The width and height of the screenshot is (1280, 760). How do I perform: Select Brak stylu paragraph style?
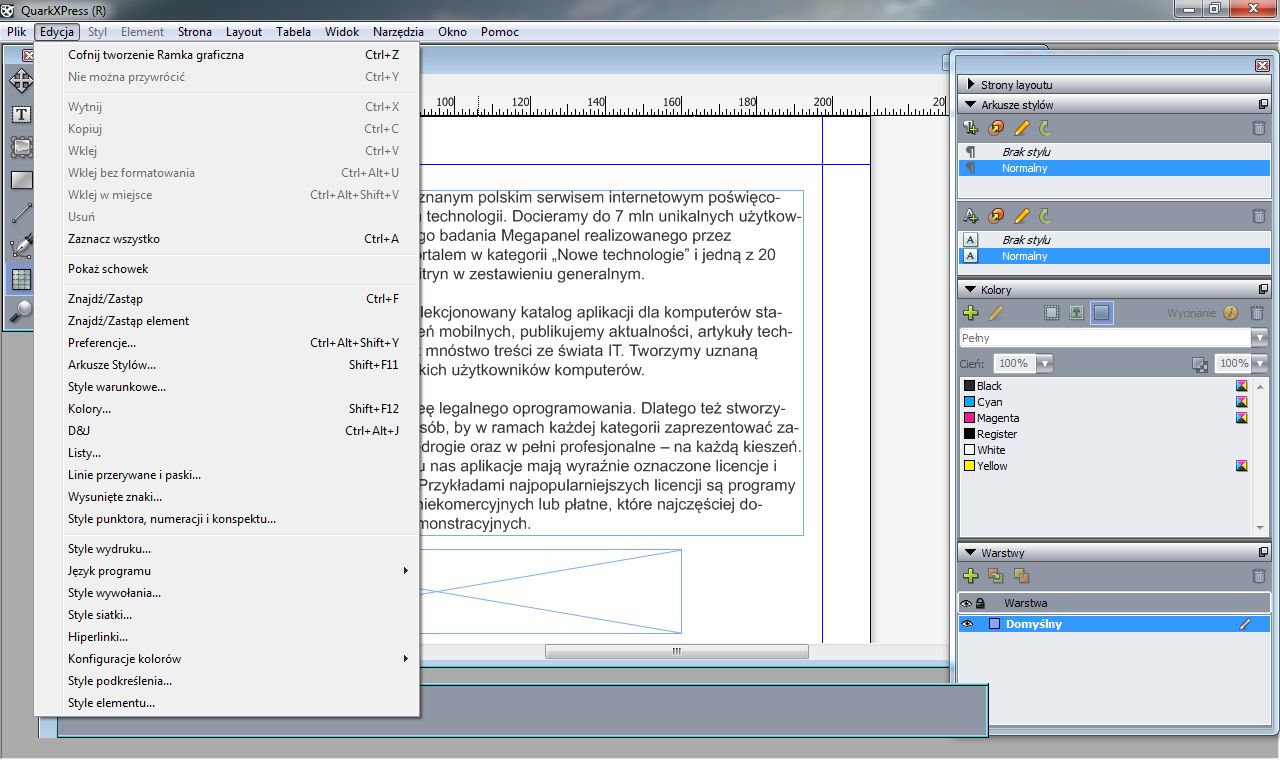1114,152
